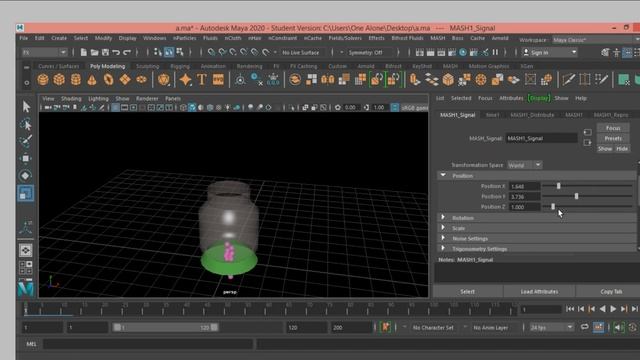Create a polygon plane from the shelf
640x360 pixels.
[125, 80]
